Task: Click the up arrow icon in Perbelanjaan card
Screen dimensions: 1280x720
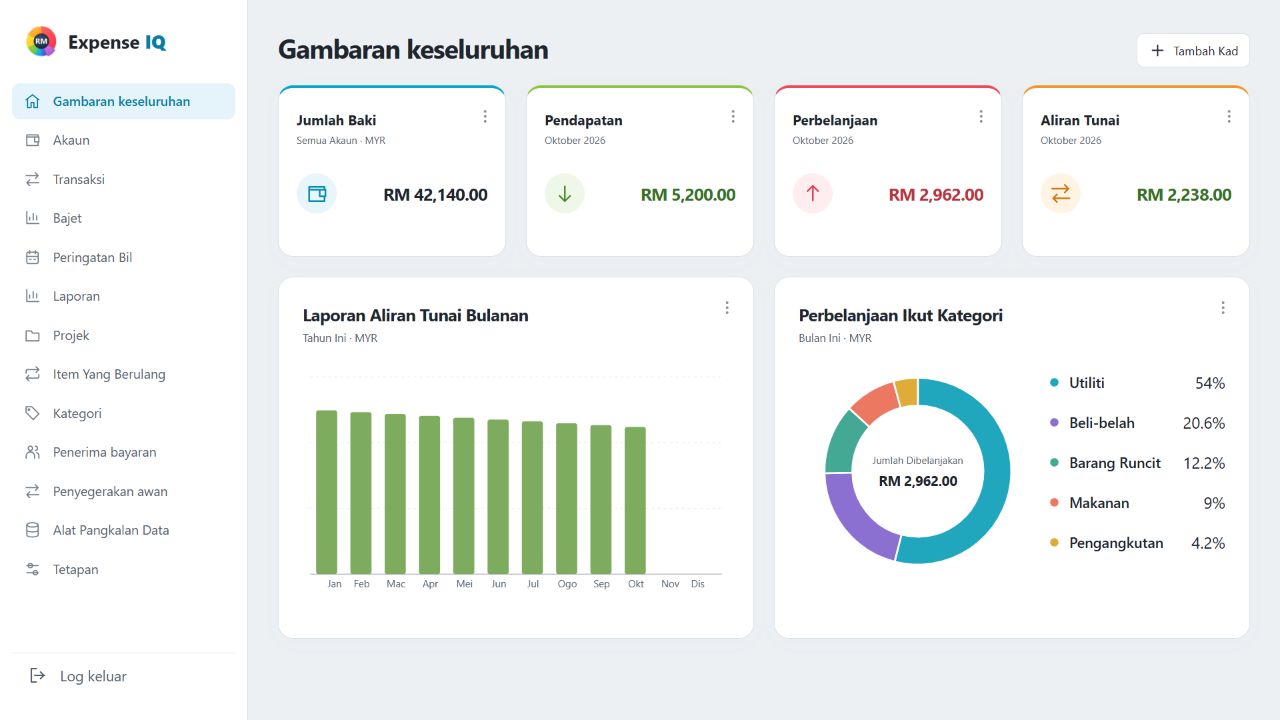Action: click(813, 194)
